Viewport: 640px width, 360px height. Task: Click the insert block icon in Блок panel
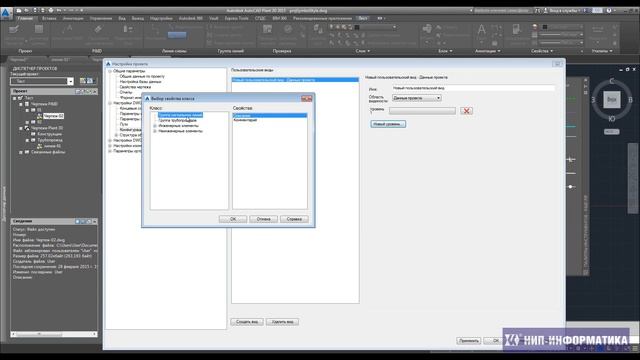pos(427,29)
